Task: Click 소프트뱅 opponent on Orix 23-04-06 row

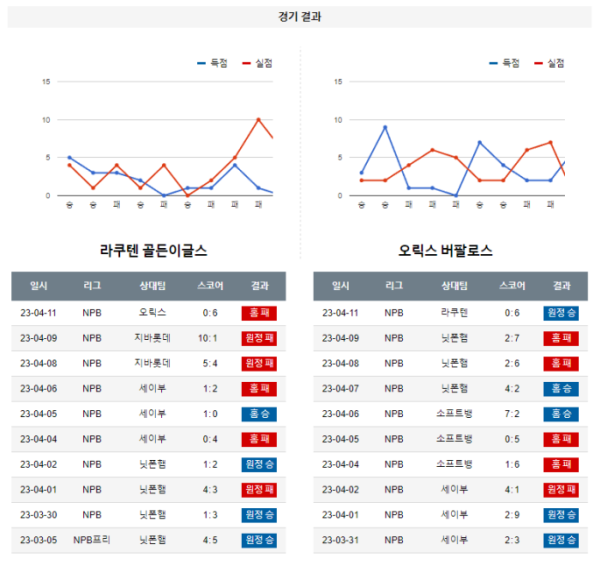Action: point(454,414)
